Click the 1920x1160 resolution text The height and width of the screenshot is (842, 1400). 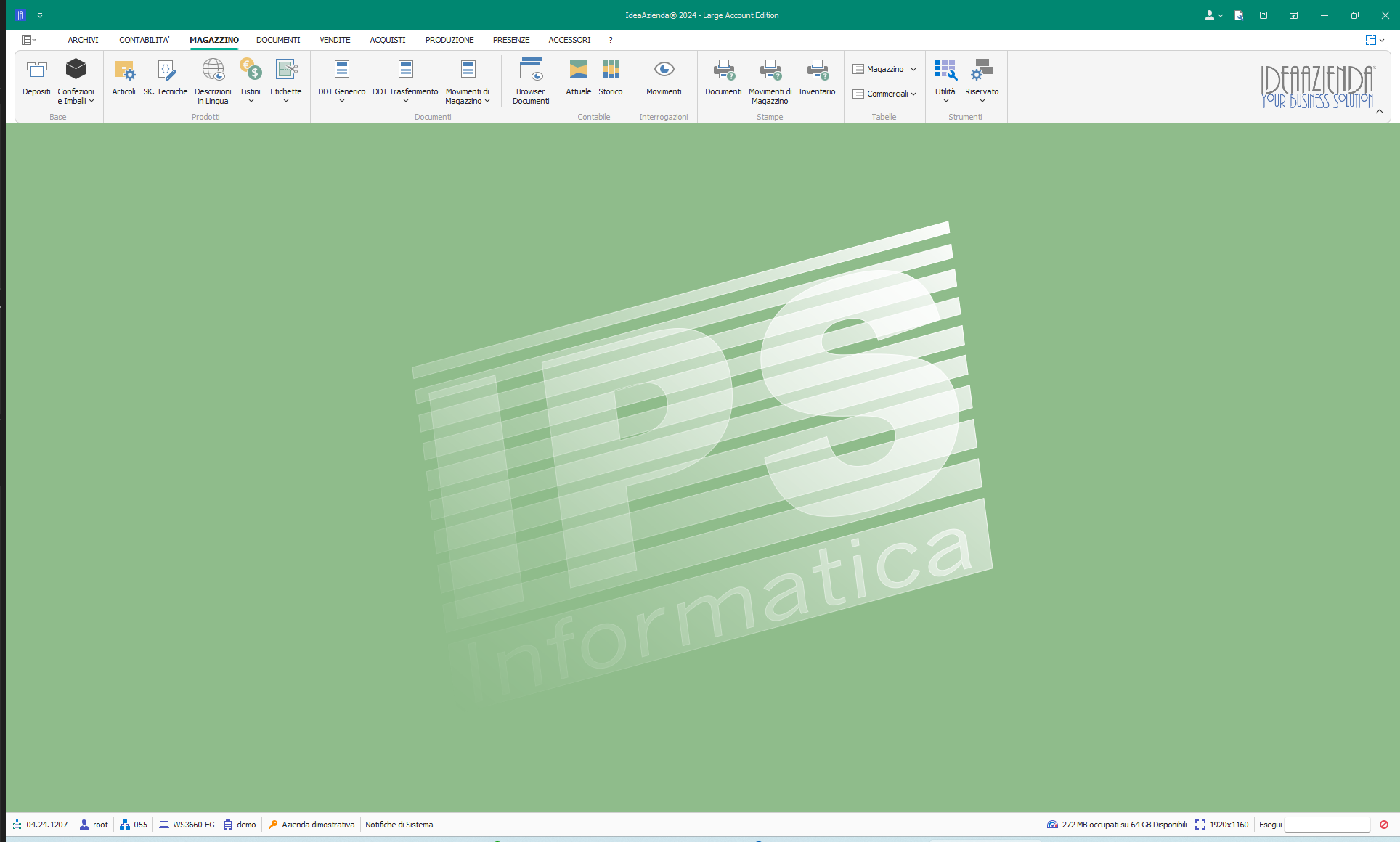coord(1229,825)
